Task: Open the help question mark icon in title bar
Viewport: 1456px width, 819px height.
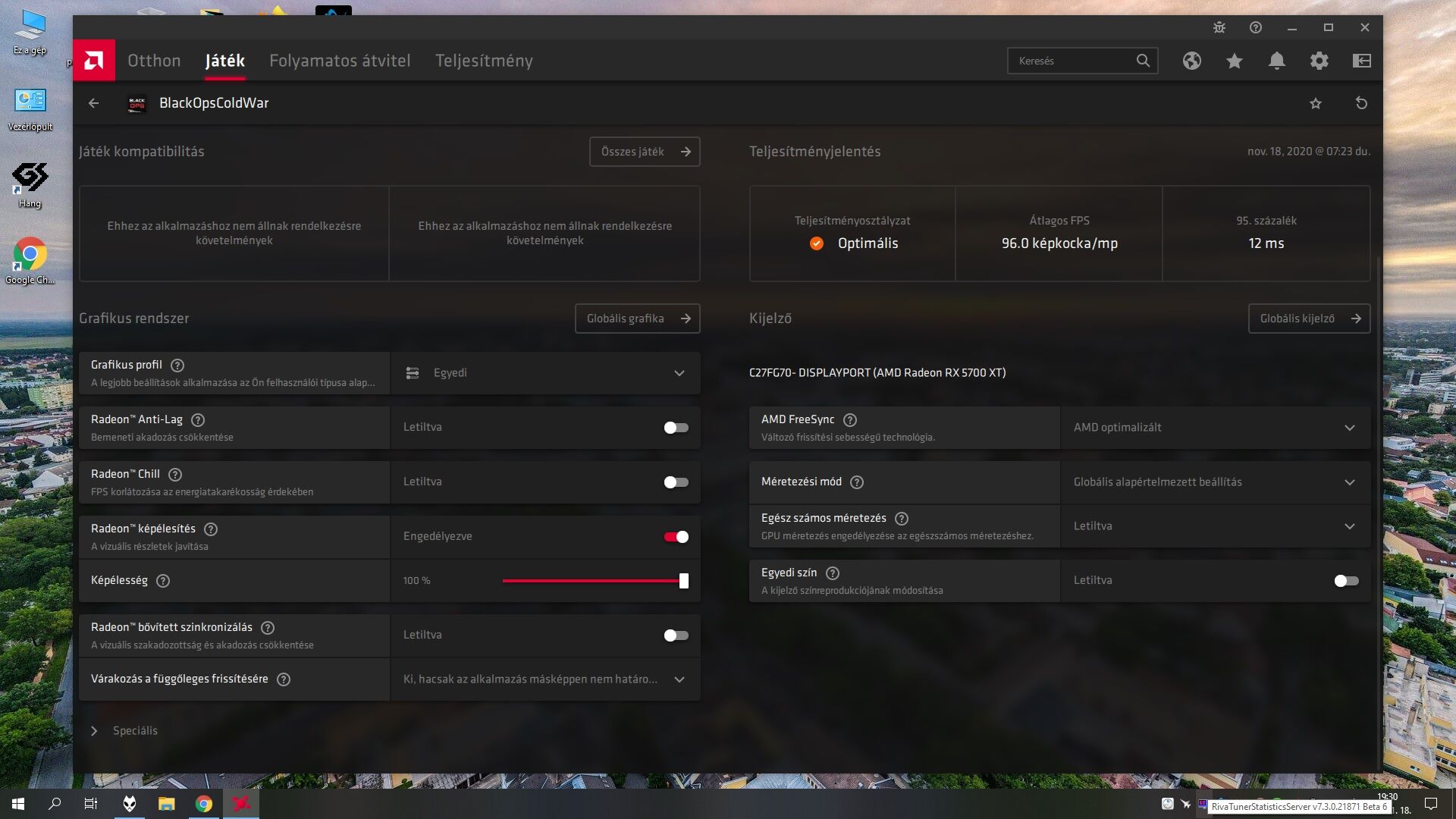Action: [x=1256, y=27]
